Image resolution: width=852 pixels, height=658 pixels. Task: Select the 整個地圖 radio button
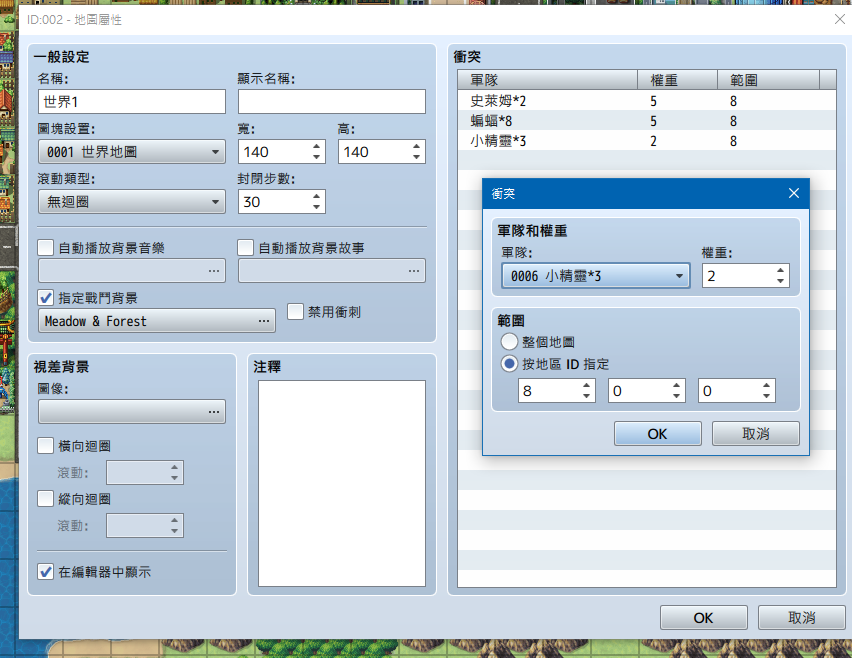pyautogui.click(x=509, y=342)
